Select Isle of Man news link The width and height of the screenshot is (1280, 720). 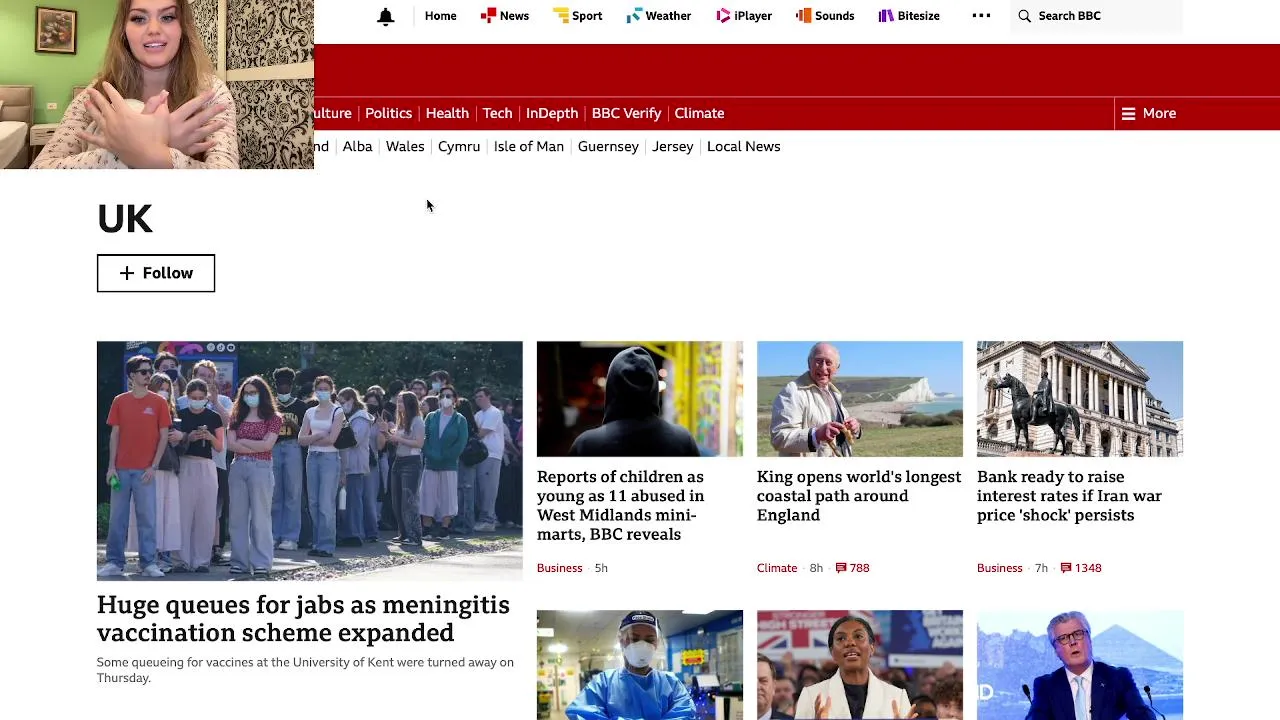pyautogui.click(x=529, y=147)
